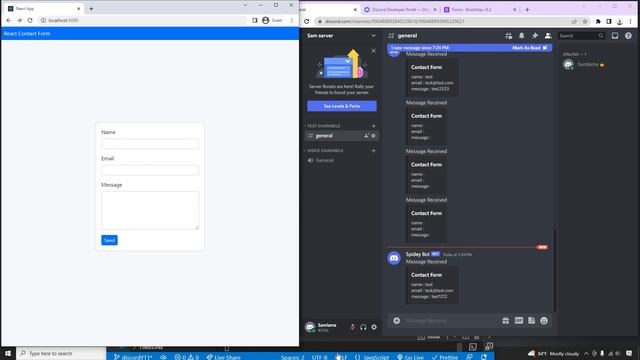This screenshot has height=360, width=640.
Task: Open Windows notification center icon
Action: (x=629, y=353)
